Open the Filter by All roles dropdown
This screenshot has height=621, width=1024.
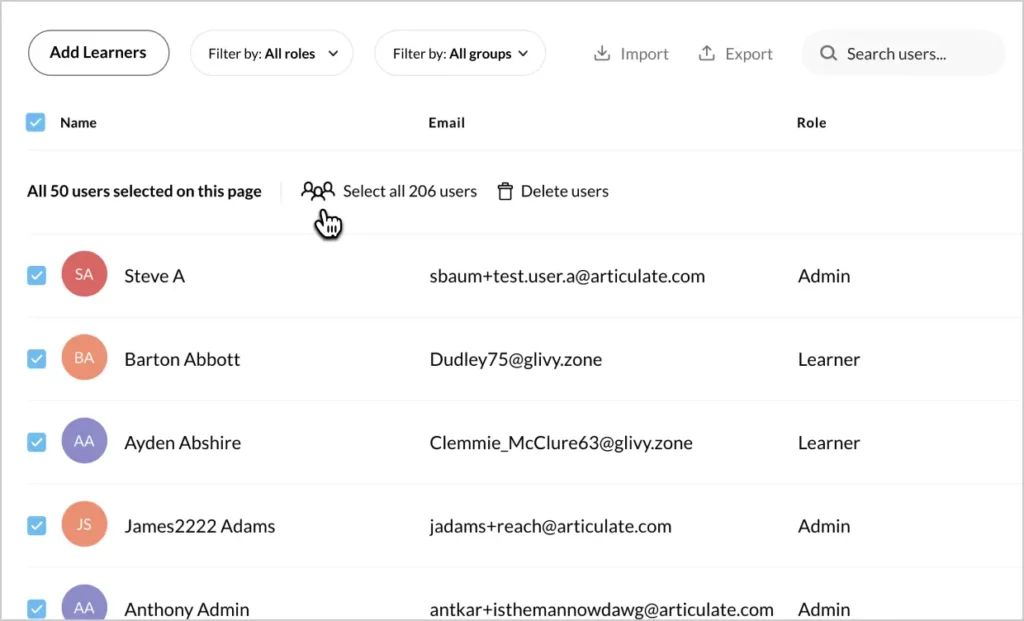(272, 54)
